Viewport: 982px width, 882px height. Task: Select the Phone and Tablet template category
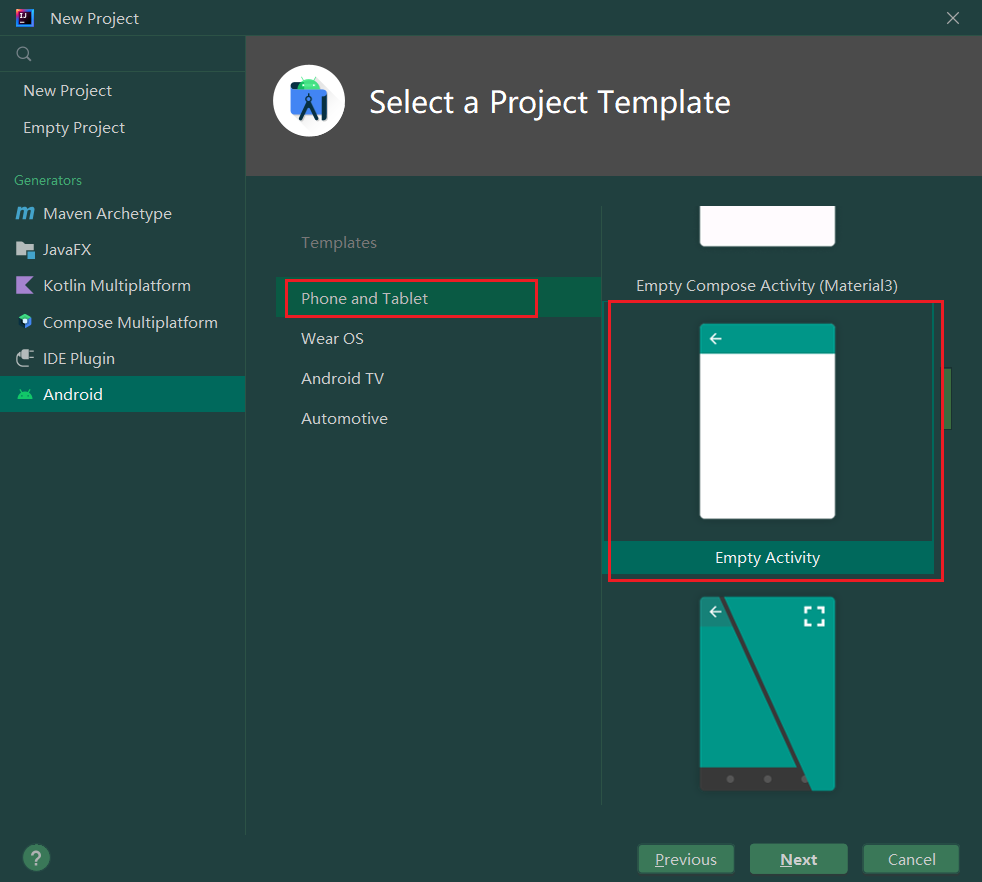(x=438, y=298)
